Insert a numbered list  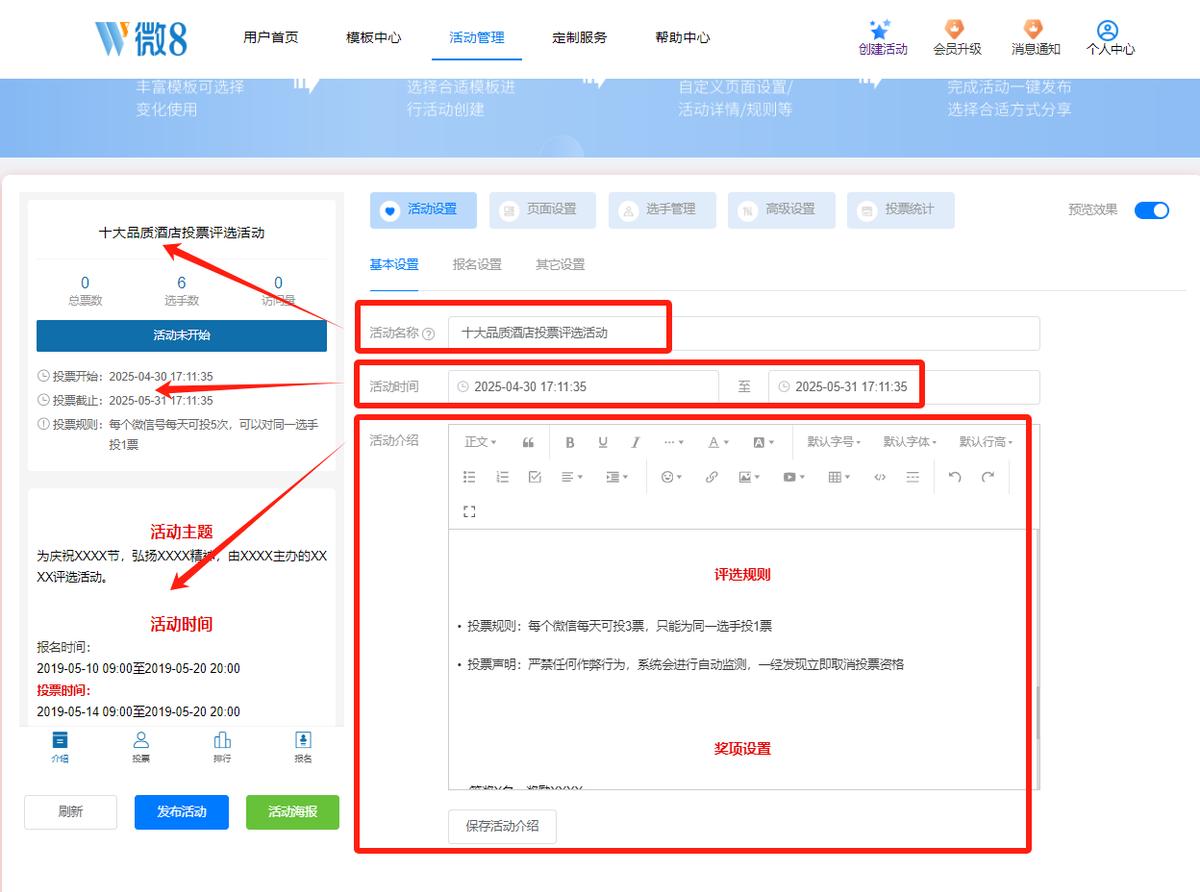coord(502,477)
